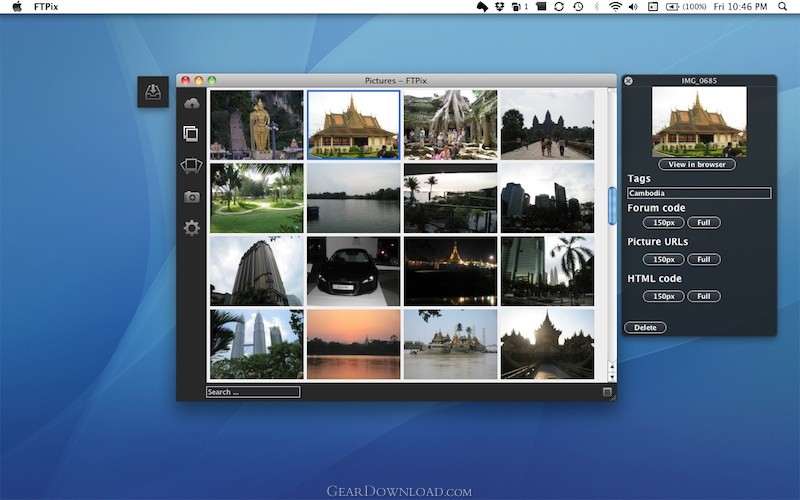Open the Wi-Fi menu bar icon
The image size is (800, 500).
click(x=615, y=7)
